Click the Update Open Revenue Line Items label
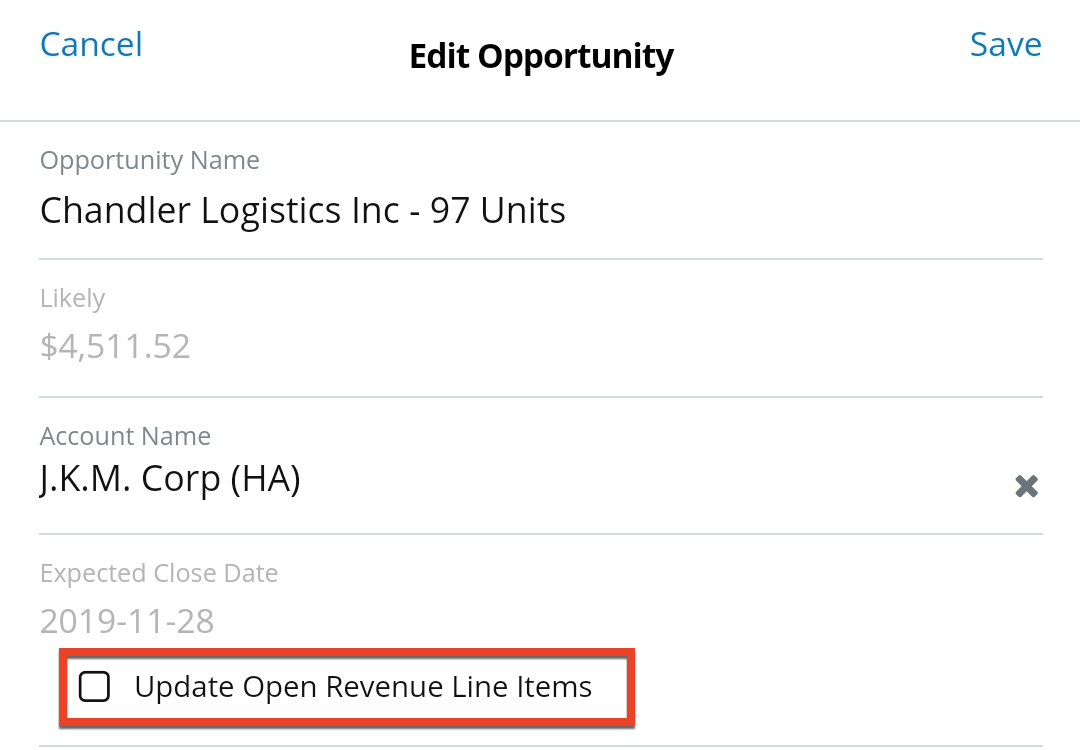1080x750 pixels. 363,687
